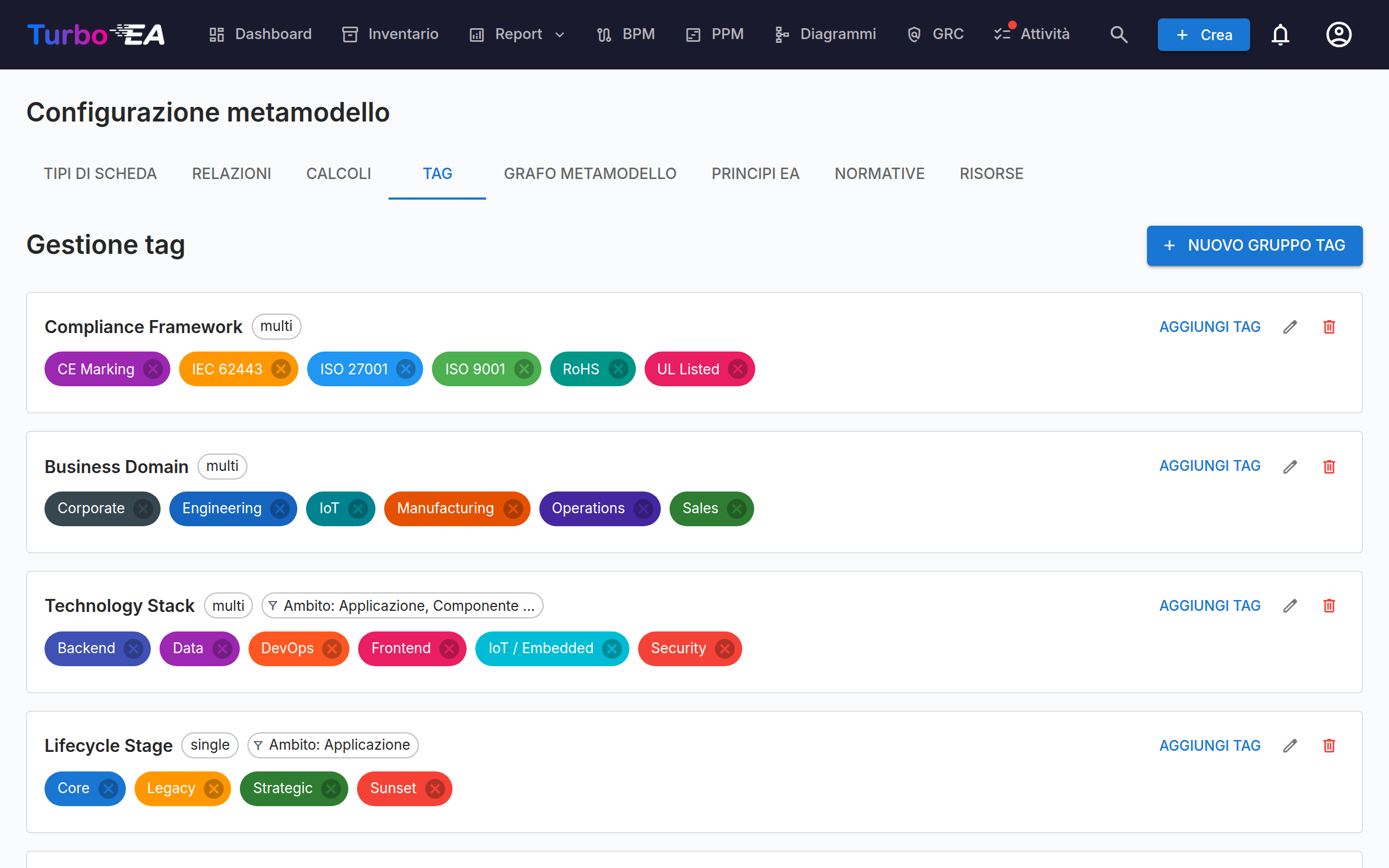
Task: Remove the IEC 62443 tag
Action: coord(281,369)
